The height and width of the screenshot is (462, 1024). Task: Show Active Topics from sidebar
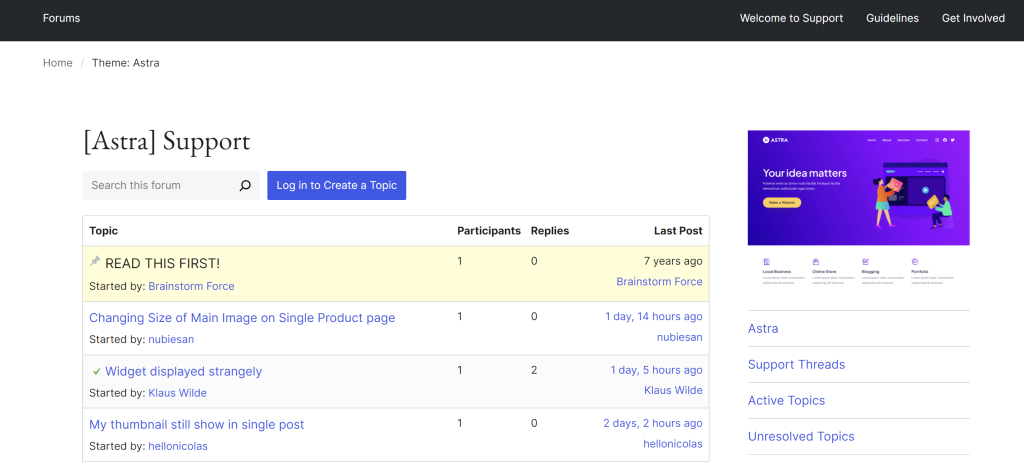(786, 400)
